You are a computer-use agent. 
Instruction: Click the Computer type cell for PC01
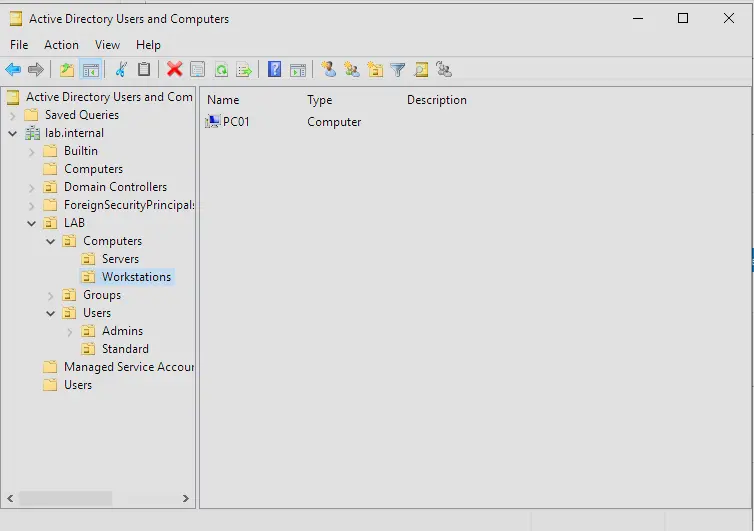point(334,122)
